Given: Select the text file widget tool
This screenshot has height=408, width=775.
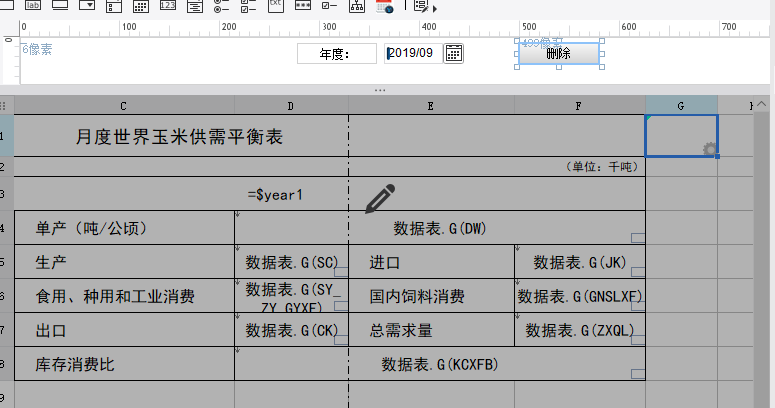Looking at the screenshot, I should [x=276, y=5].
